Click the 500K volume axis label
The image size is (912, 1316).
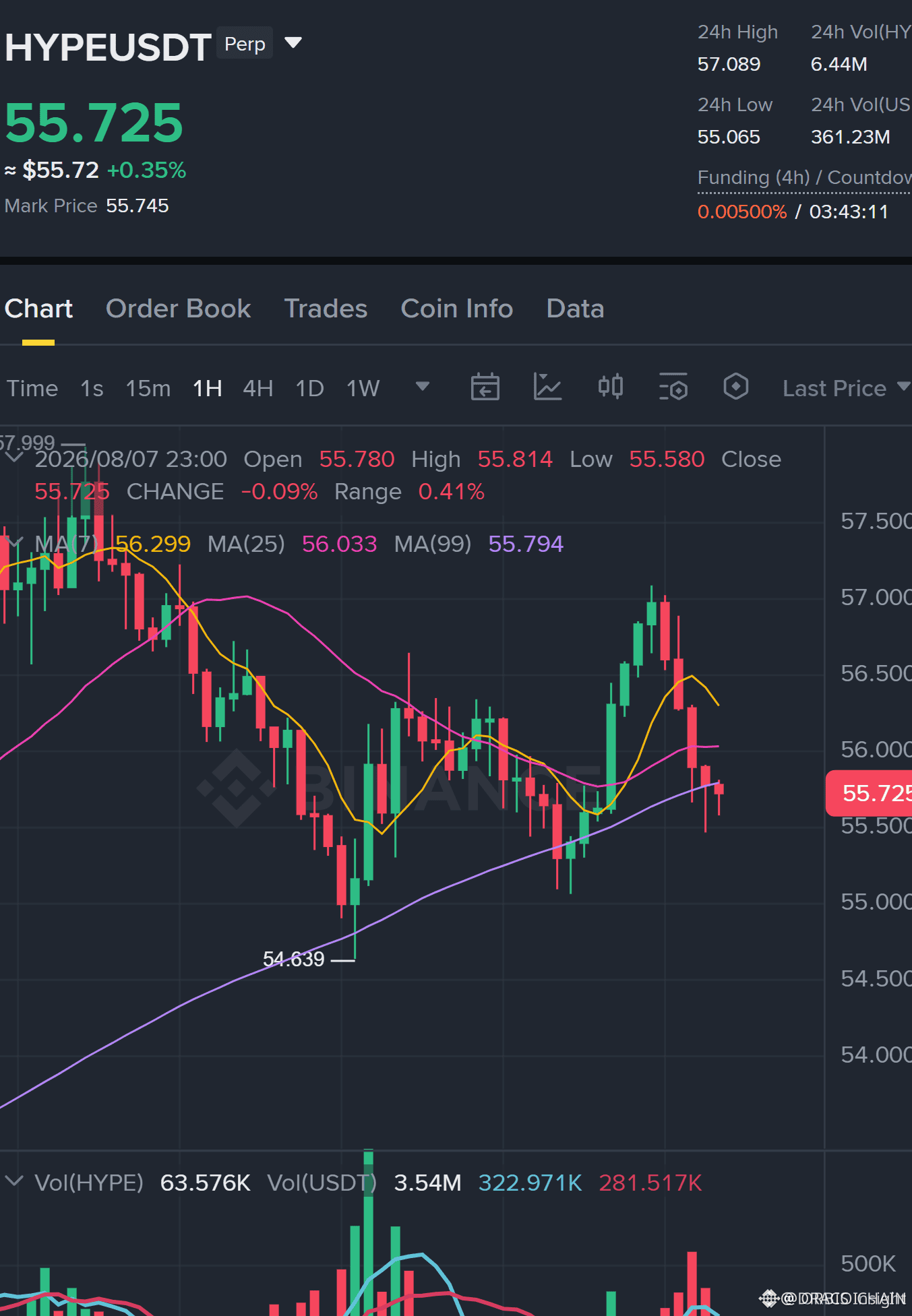[x=868, y=1263]
